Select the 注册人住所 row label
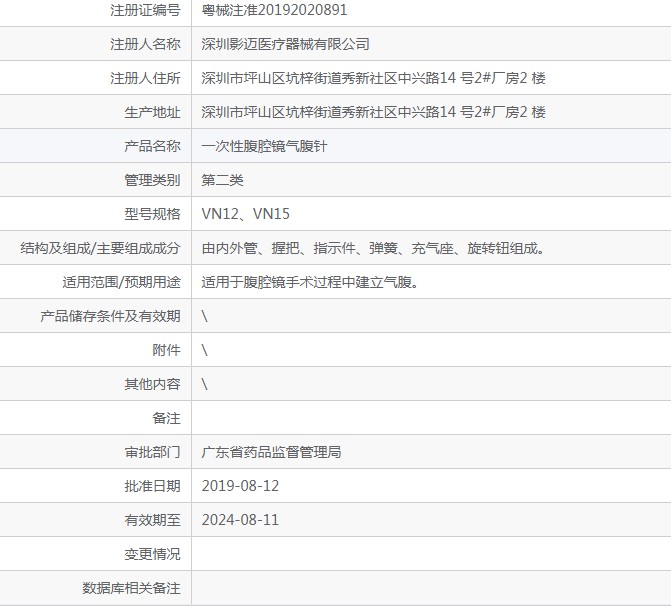Viewport: 671px width, 607px height. pyautogui.click(x=145, y=78)
